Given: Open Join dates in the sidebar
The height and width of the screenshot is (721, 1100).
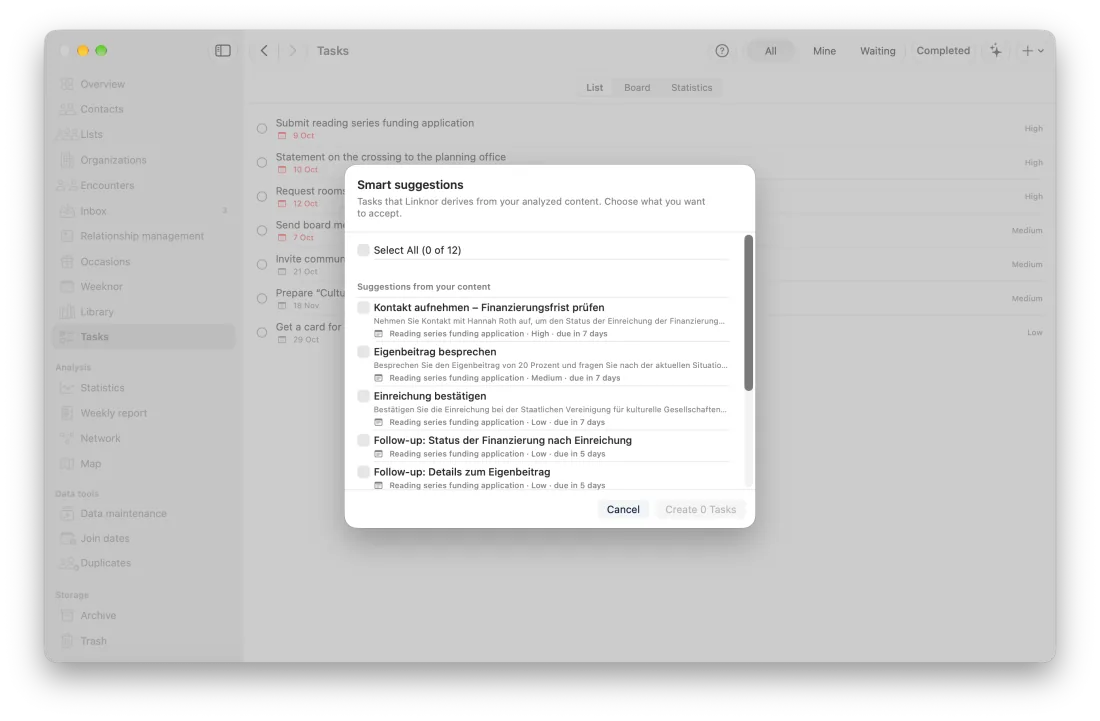Looking at the screenshot, I should [144, 539].
